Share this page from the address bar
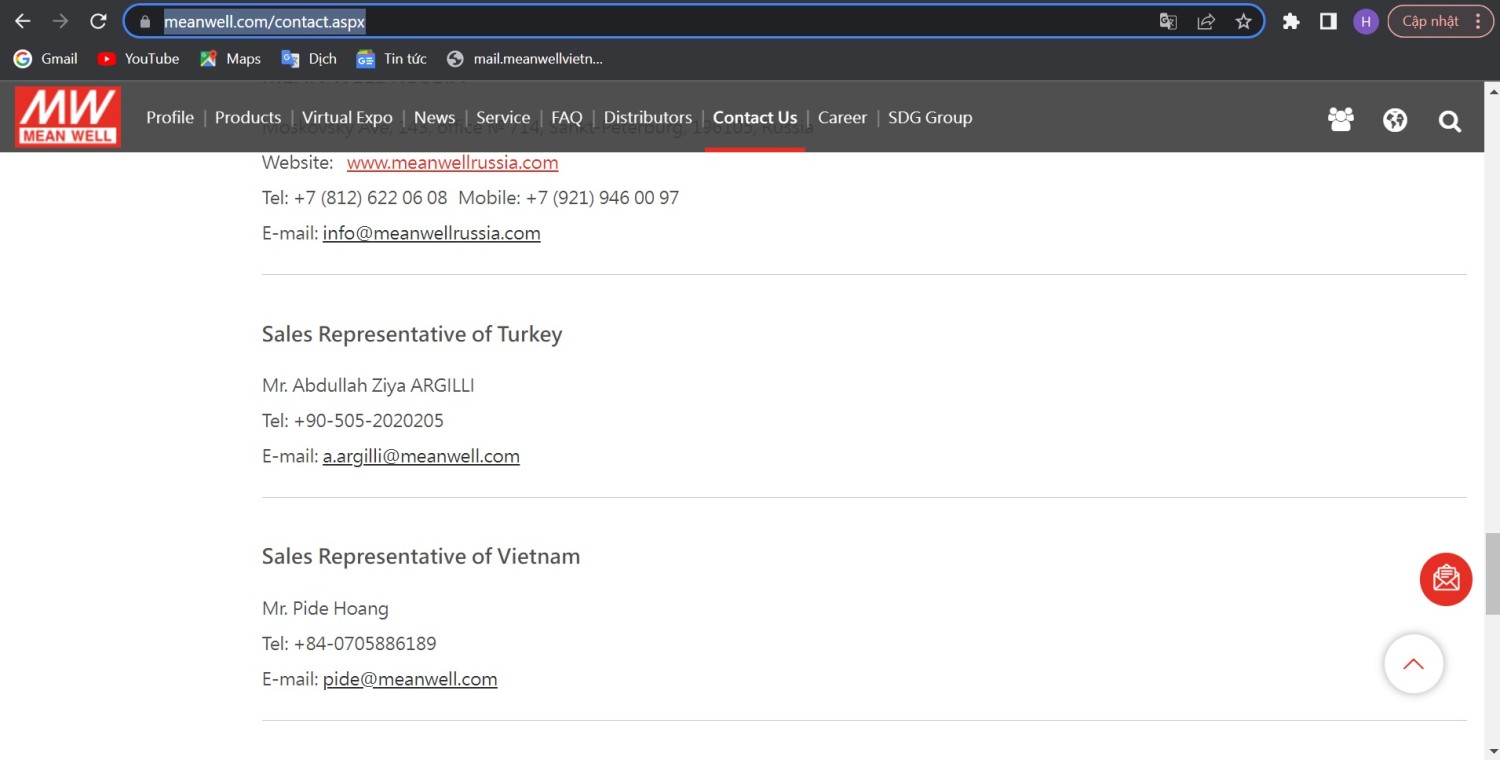The width and height of the screenshot is (1500, 760). pos(1206,21)
